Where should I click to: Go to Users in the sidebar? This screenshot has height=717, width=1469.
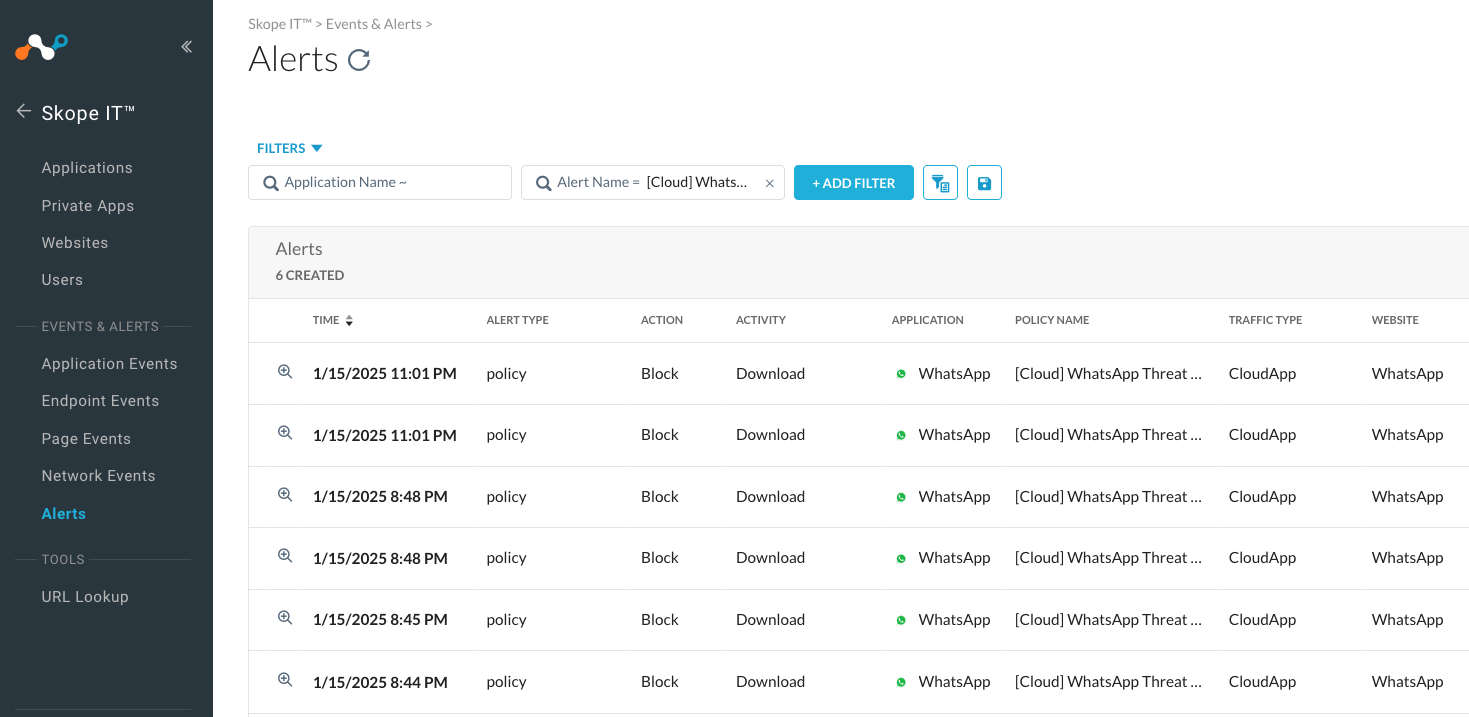tap(62, 280)
